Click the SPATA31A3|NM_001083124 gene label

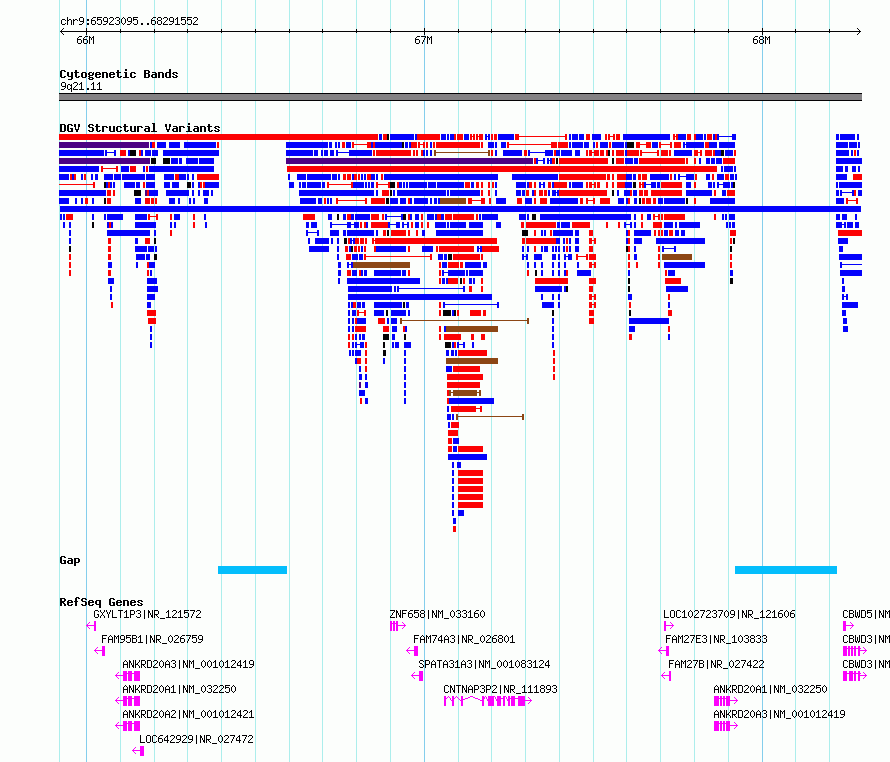pos(484,664)
